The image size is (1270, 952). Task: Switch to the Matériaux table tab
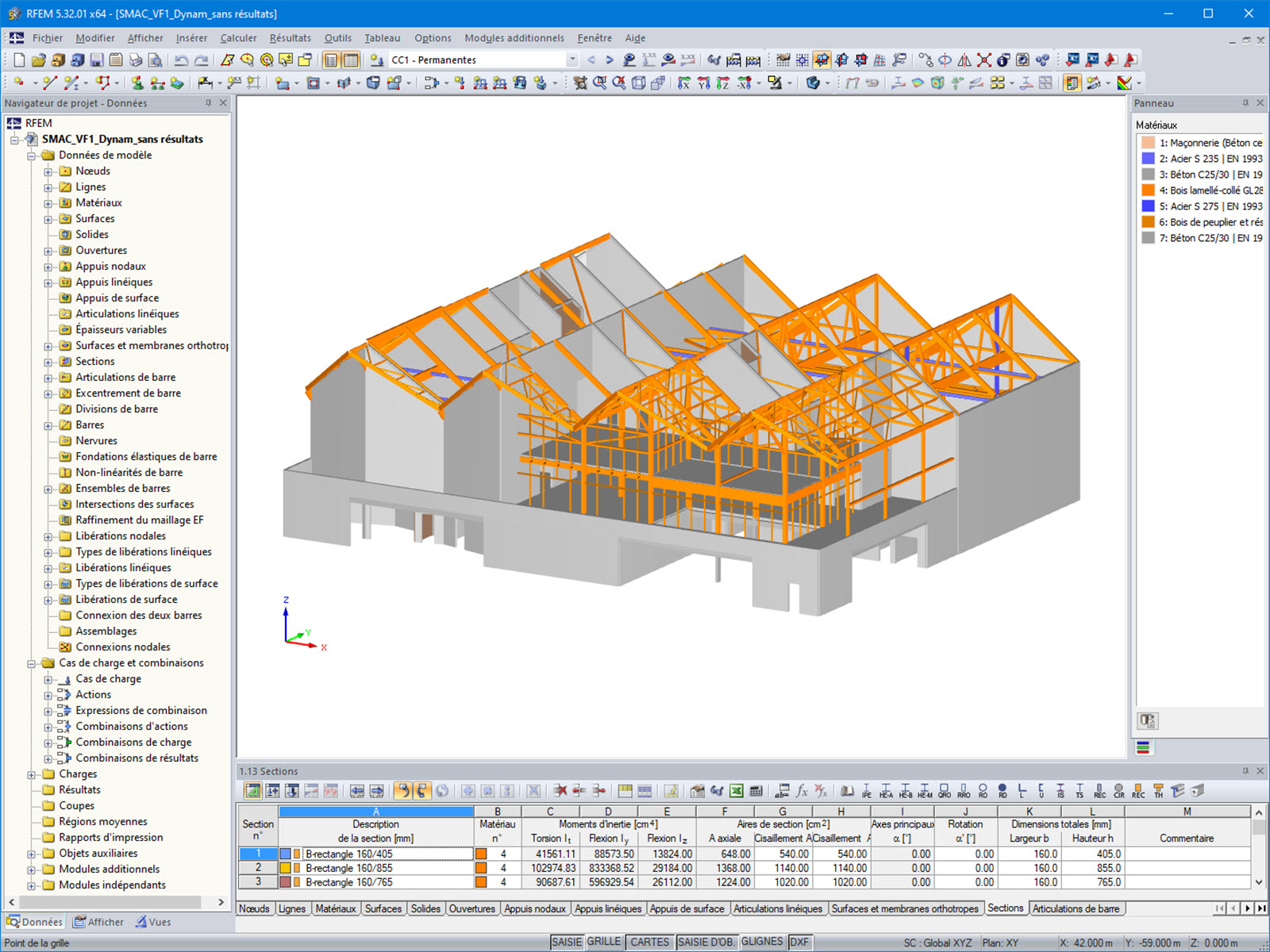click(335, 908)
